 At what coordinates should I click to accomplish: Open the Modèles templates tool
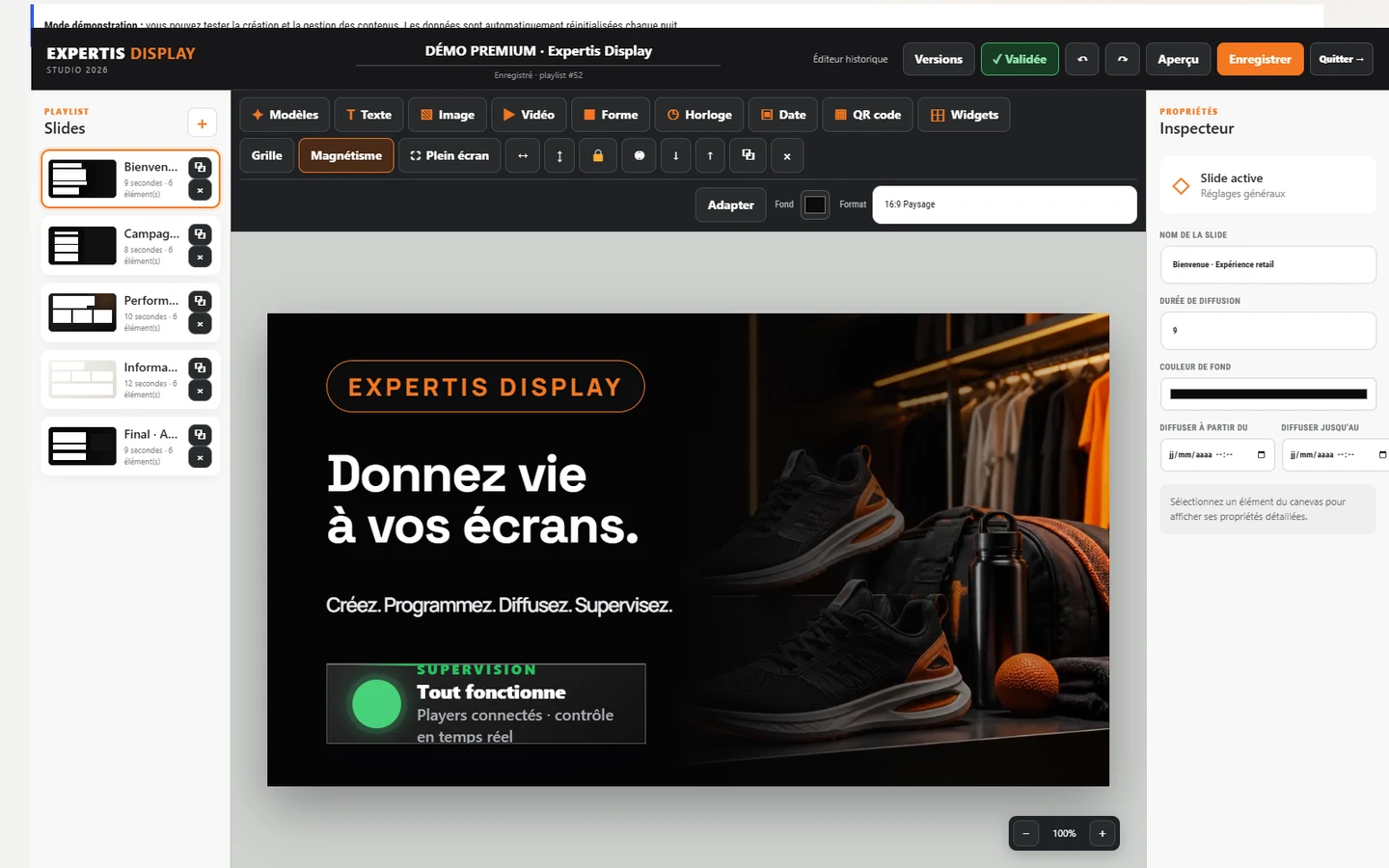pyautogui.click(x=285, y=115)
